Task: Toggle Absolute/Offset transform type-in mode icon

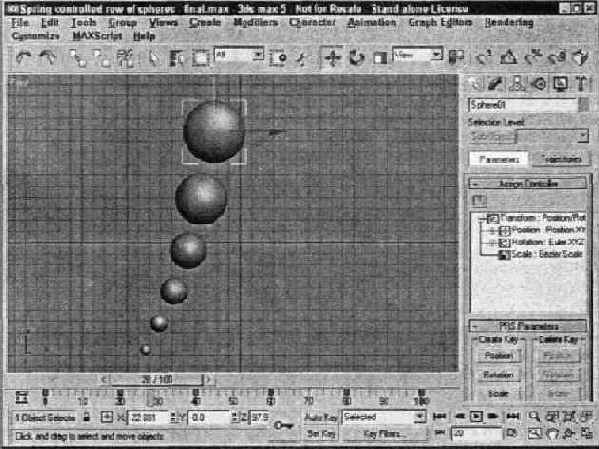Action: (x=107, y=417)
